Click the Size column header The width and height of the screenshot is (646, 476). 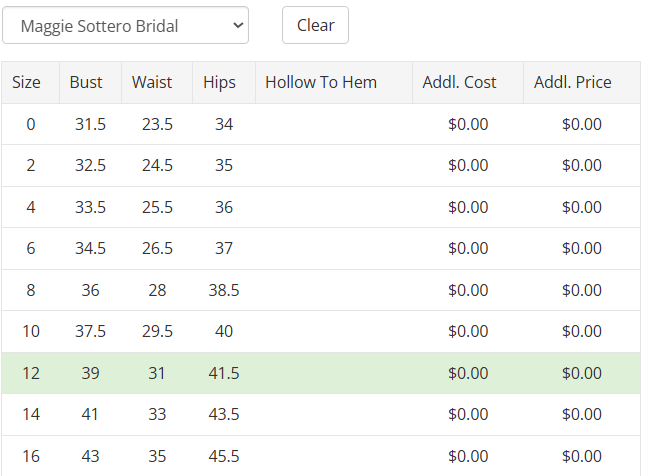pyautogui.click(x=26, y=82)
